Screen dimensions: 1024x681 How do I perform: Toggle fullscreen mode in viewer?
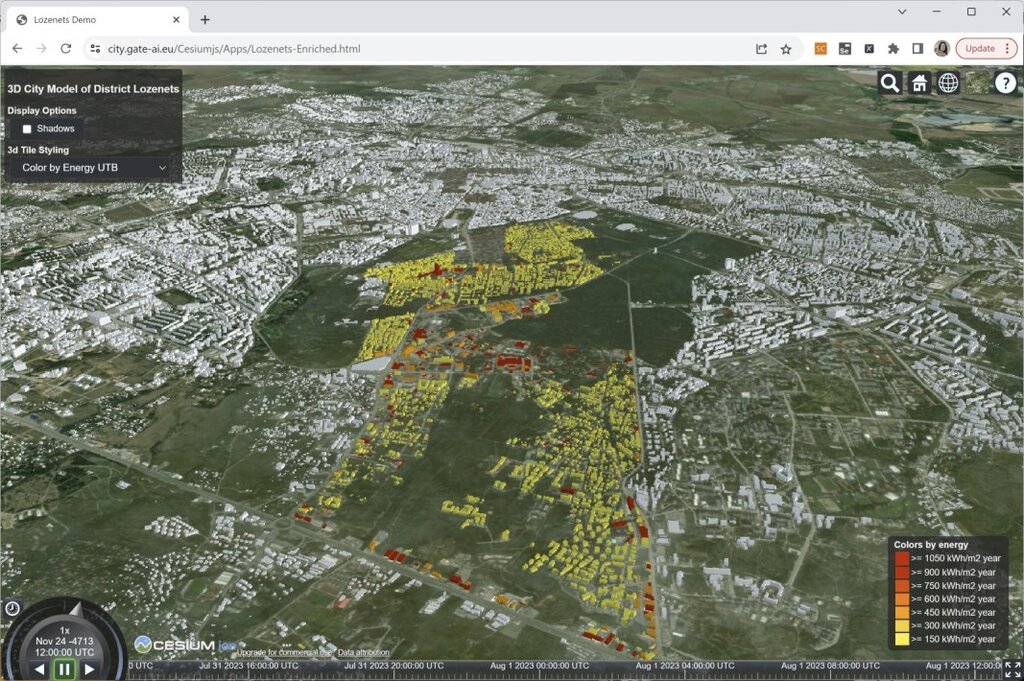(1012, 669)
